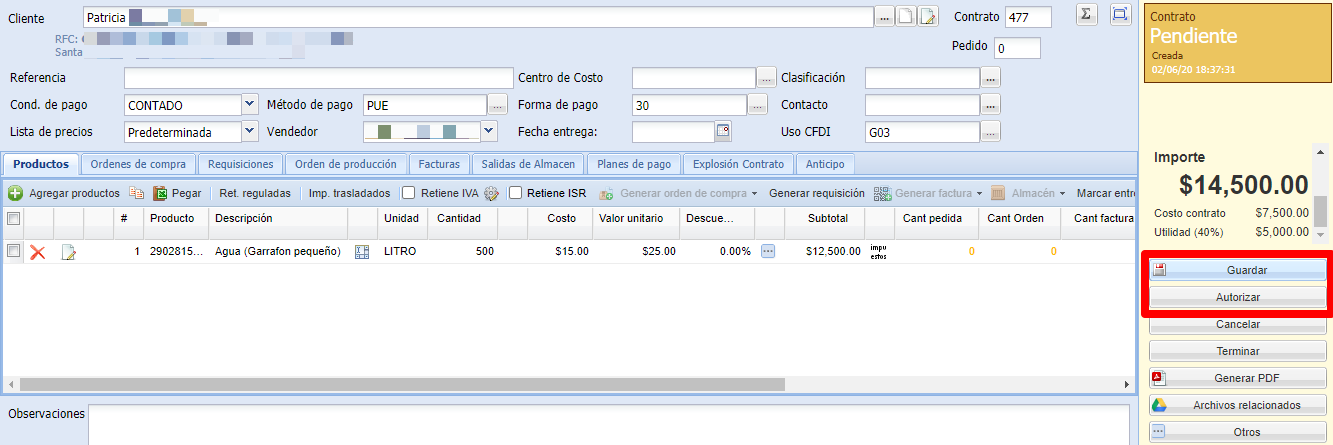The height and width of the screenshot is (445, 1333).
Task: Click the Pedido number field
Action: click(1018, 48)
